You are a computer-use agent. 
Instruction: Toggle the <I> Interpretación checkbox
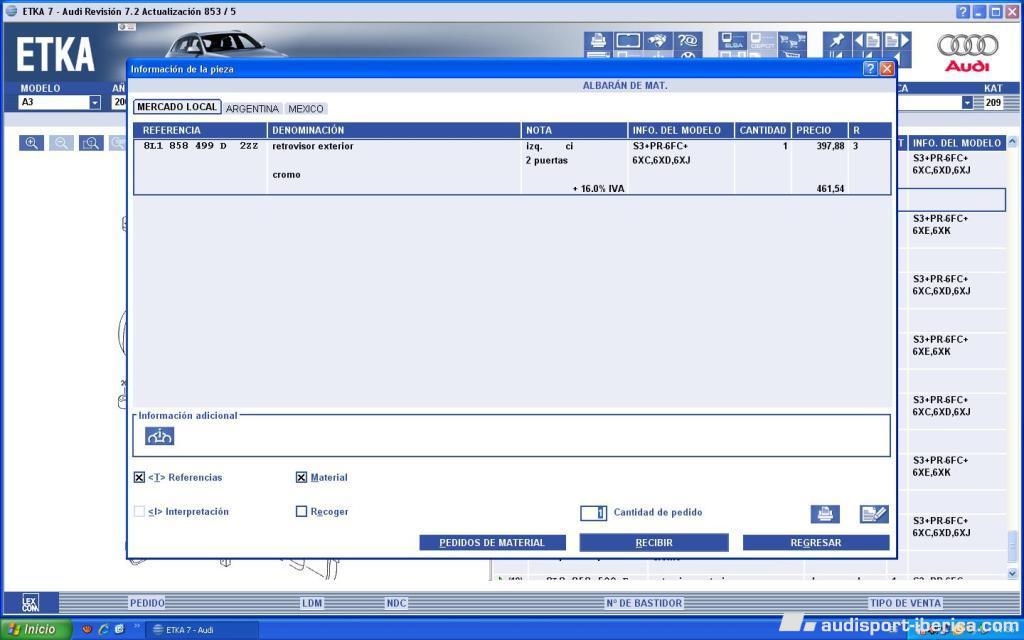(x=139, y=511)
